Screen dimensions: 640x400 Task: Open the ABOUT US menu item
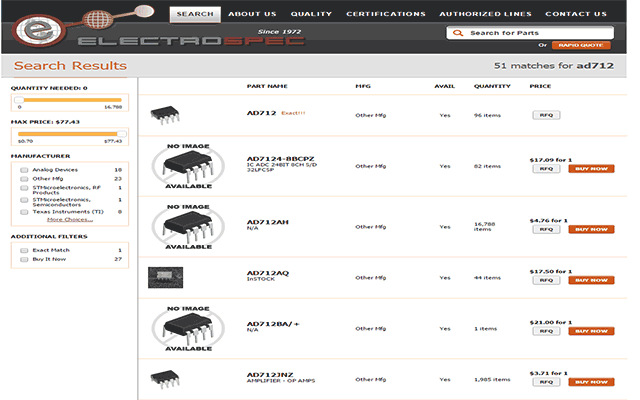[x=252, y=14]
